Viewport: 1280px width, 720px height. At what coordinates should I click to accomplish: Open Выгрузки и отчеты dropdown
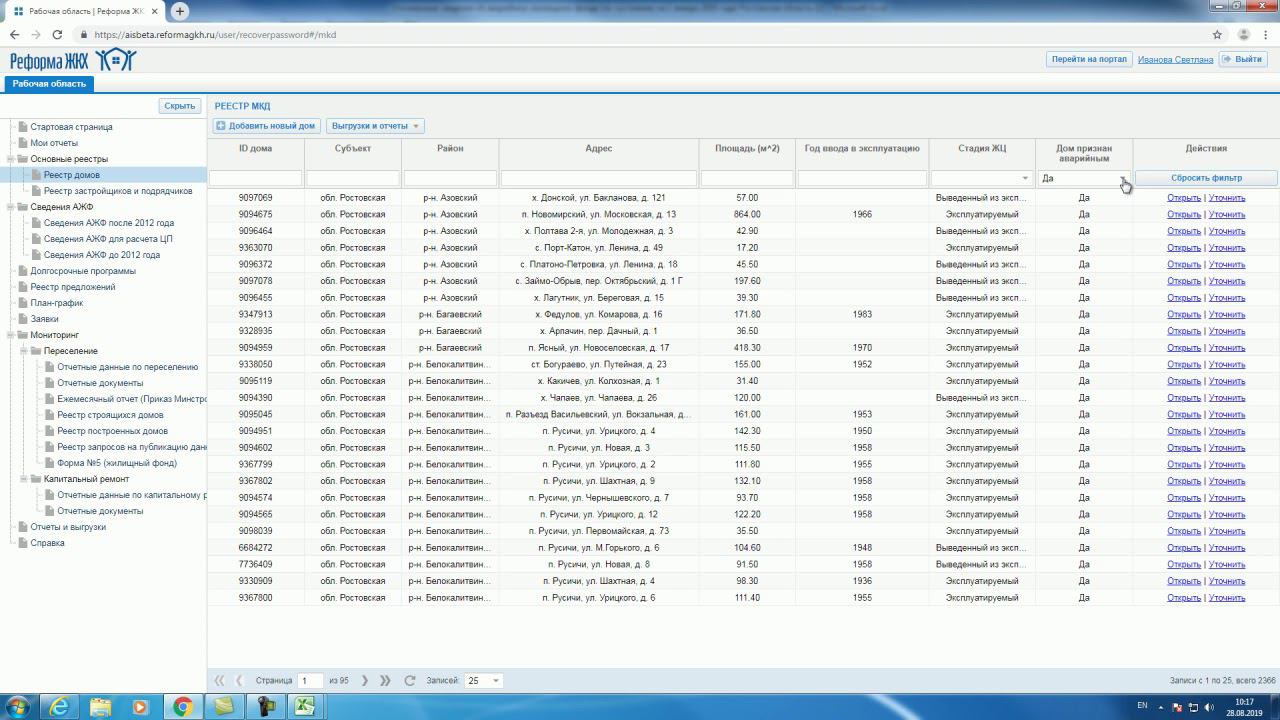(375, 126)
